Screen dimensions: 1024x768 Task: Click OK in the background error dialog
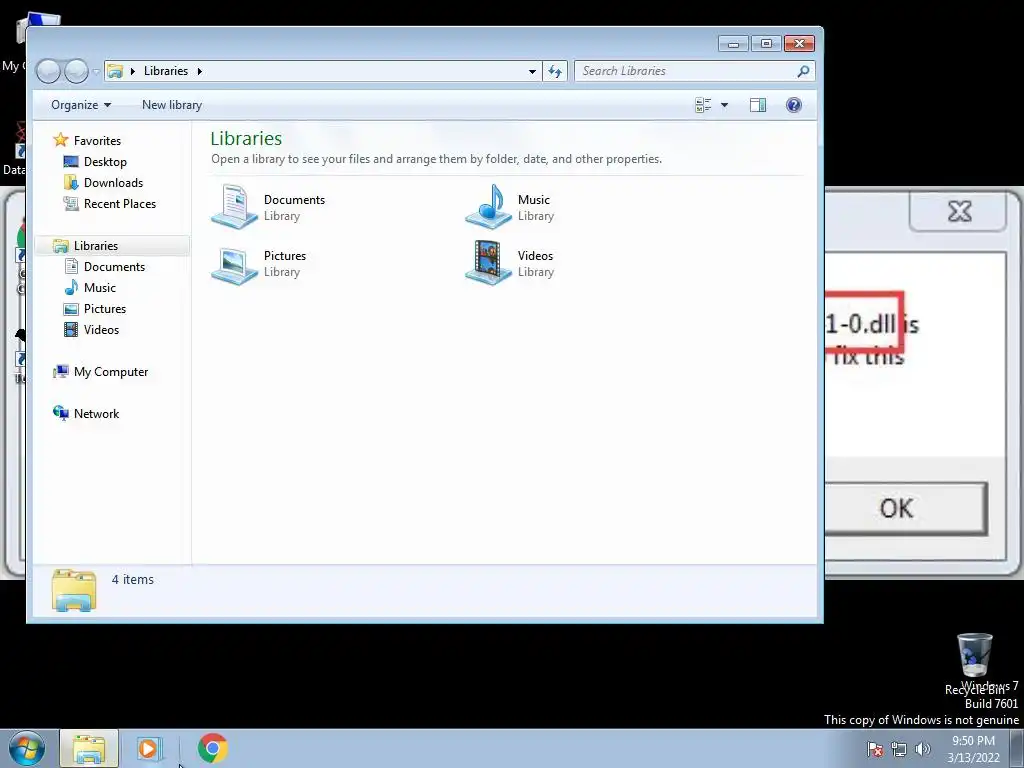(x=906, y=509)
